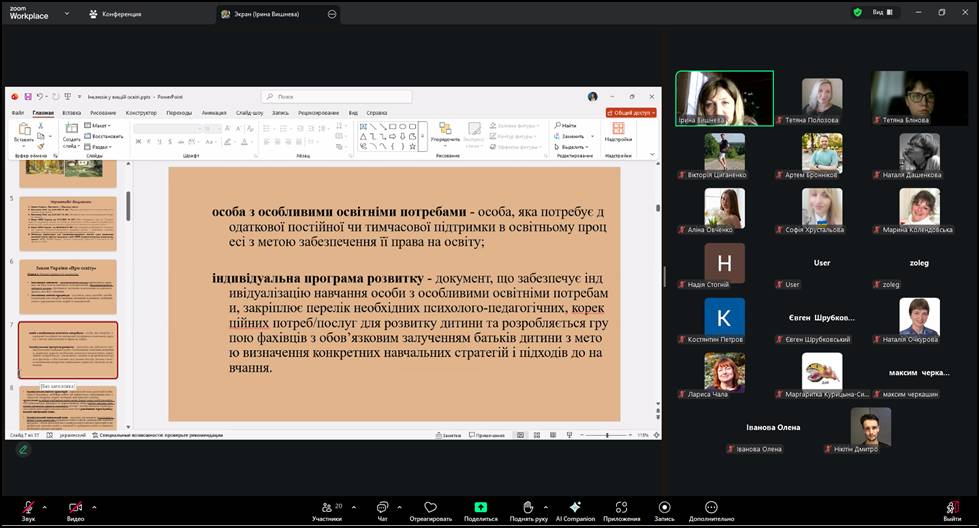Viewport: 979px width, 528px height.
Task: Click the Отреагировать heart icon
Action: pyautogui.click(x=430, y=508)
